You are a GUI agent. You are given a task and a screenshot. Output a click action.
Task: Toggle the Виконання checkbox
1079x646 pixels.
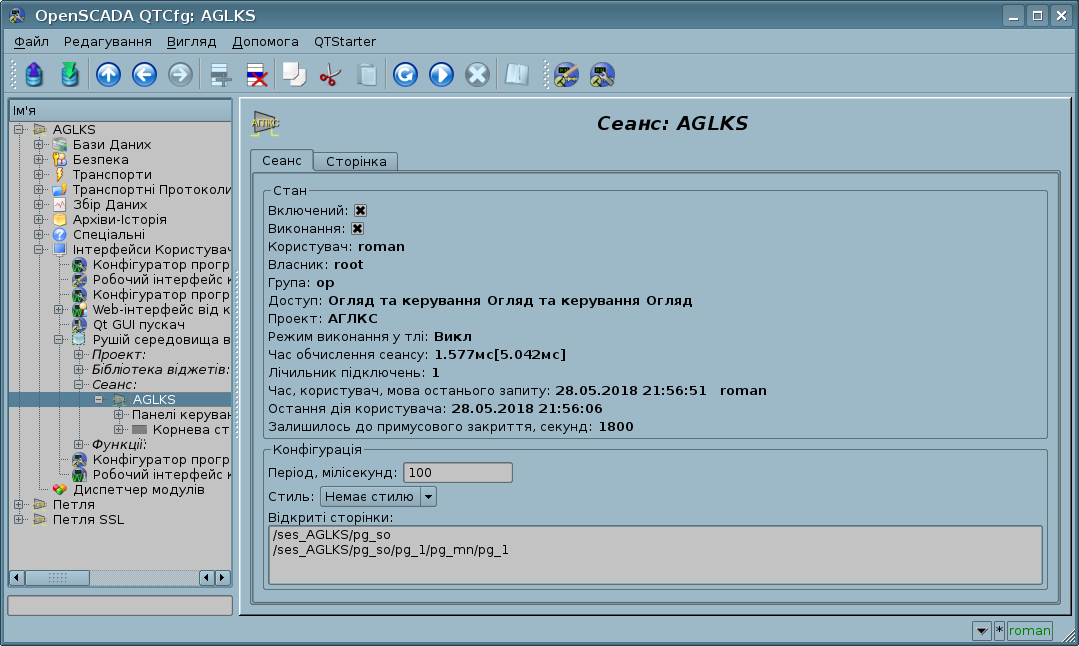[x=357, y=228]
